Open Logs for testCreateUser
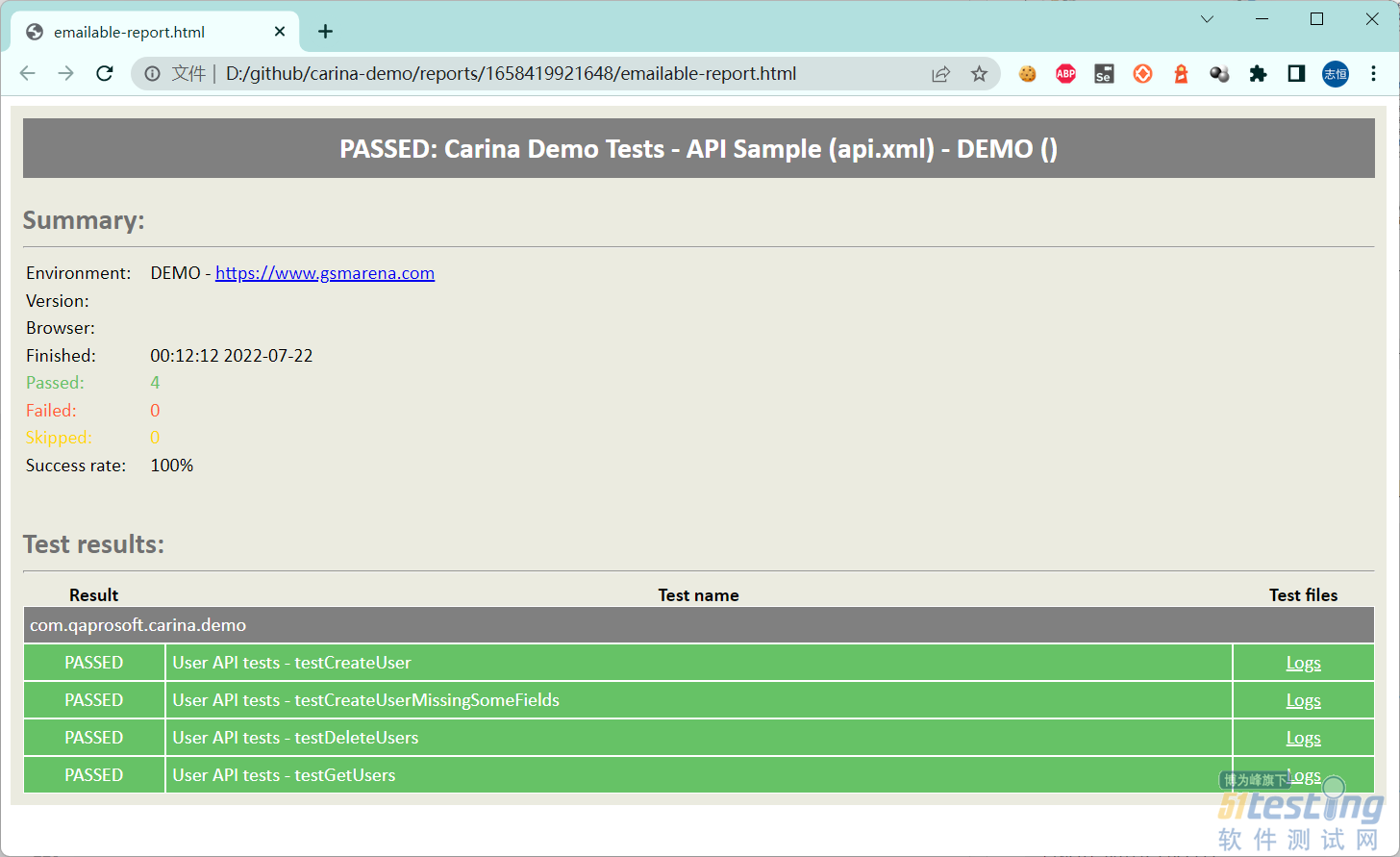Screen dimensions: 1400x857 (1303, 663)
